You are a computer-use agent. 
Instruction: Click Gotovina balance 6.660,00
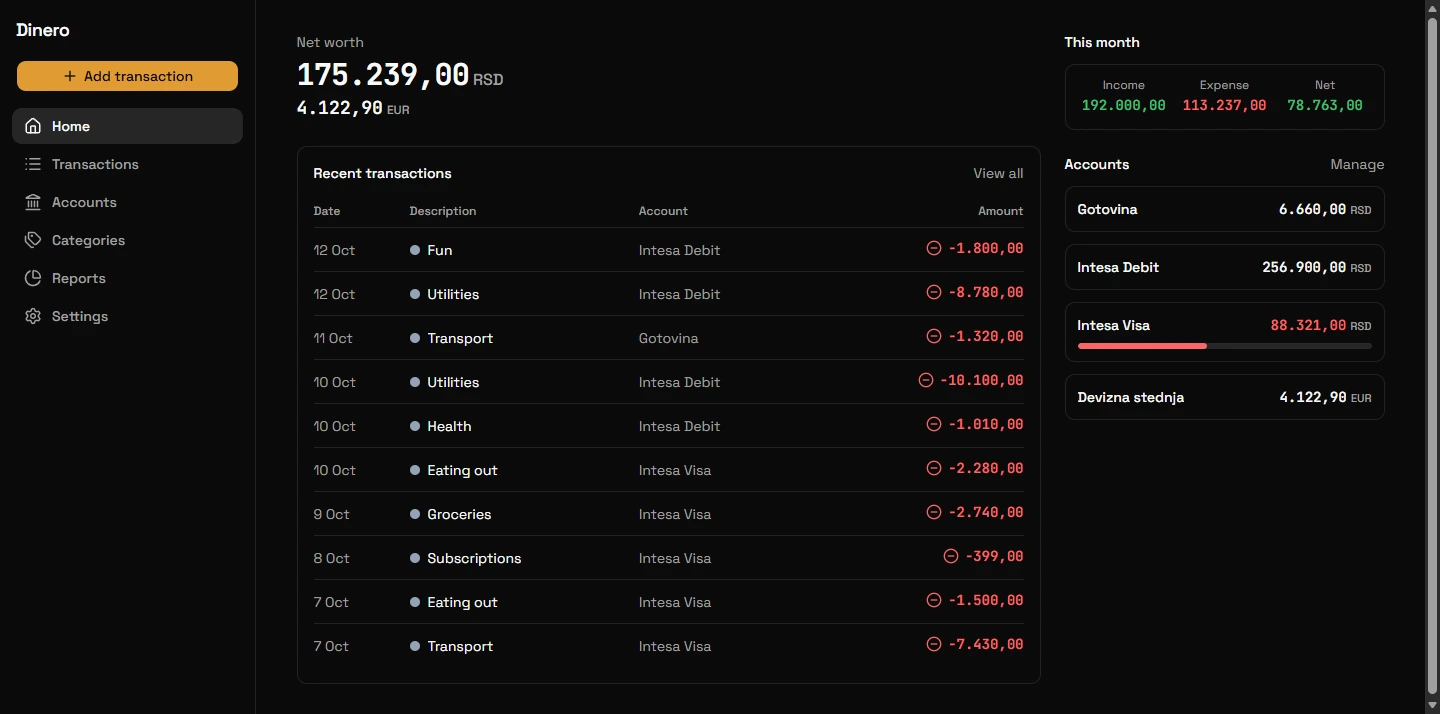pyautogui.click(x=1312, y=209)
